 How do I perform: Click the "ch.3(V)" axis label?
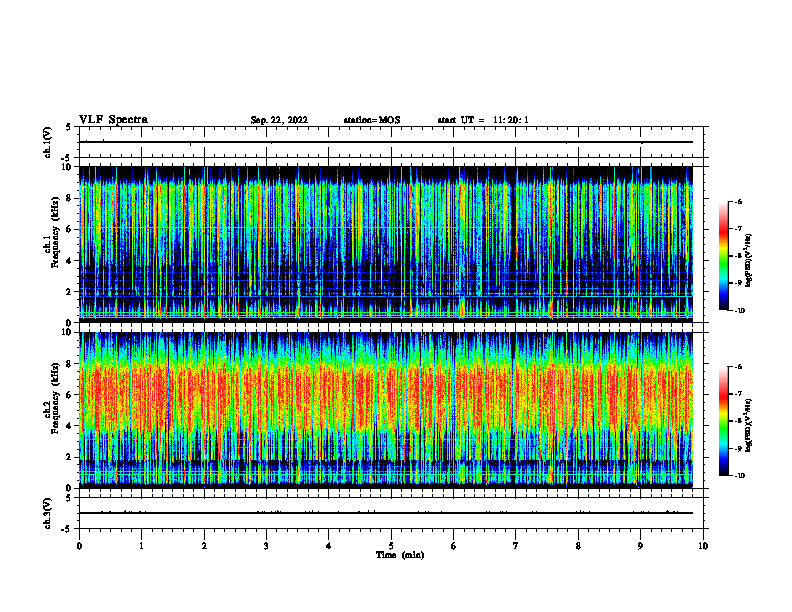(47, 513)
